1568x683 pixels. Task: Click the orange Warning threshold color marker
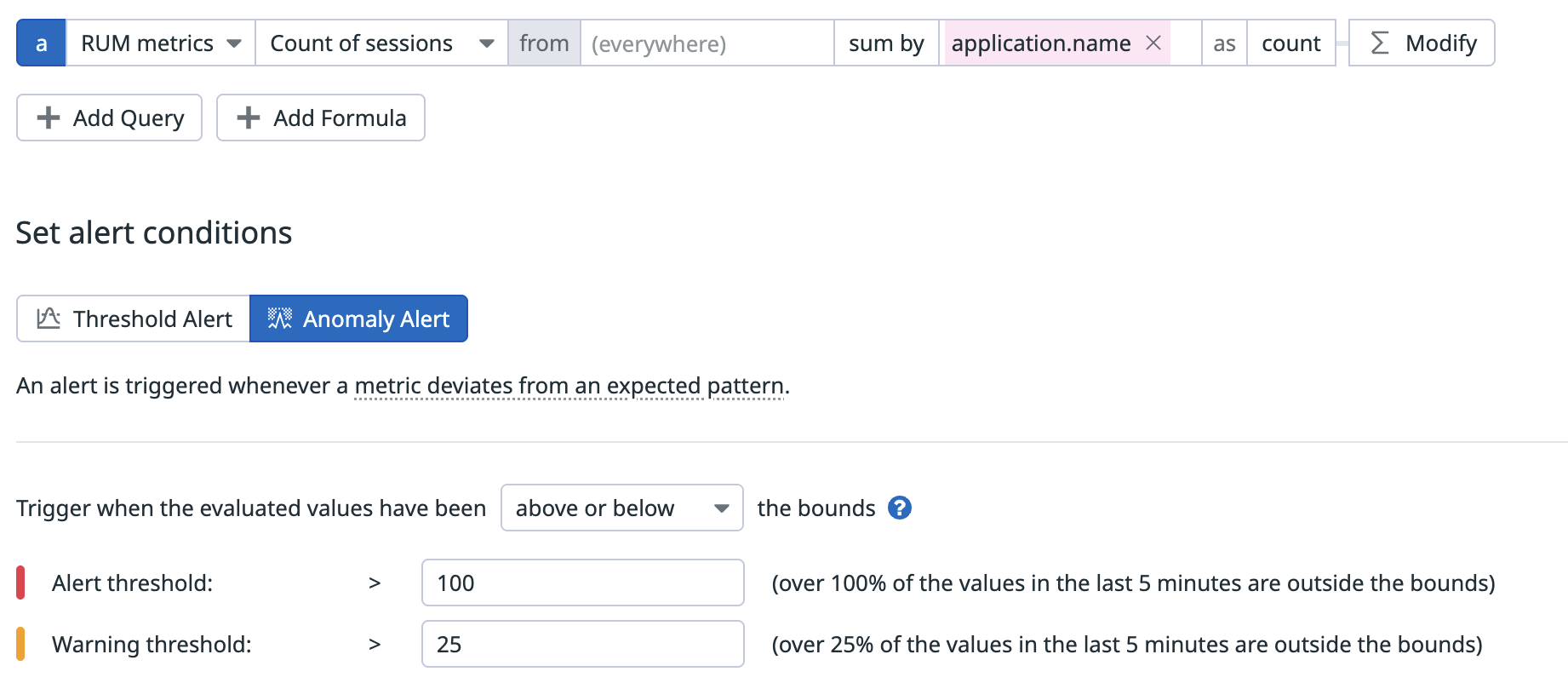pyautogui.click(x=20, y=645)
